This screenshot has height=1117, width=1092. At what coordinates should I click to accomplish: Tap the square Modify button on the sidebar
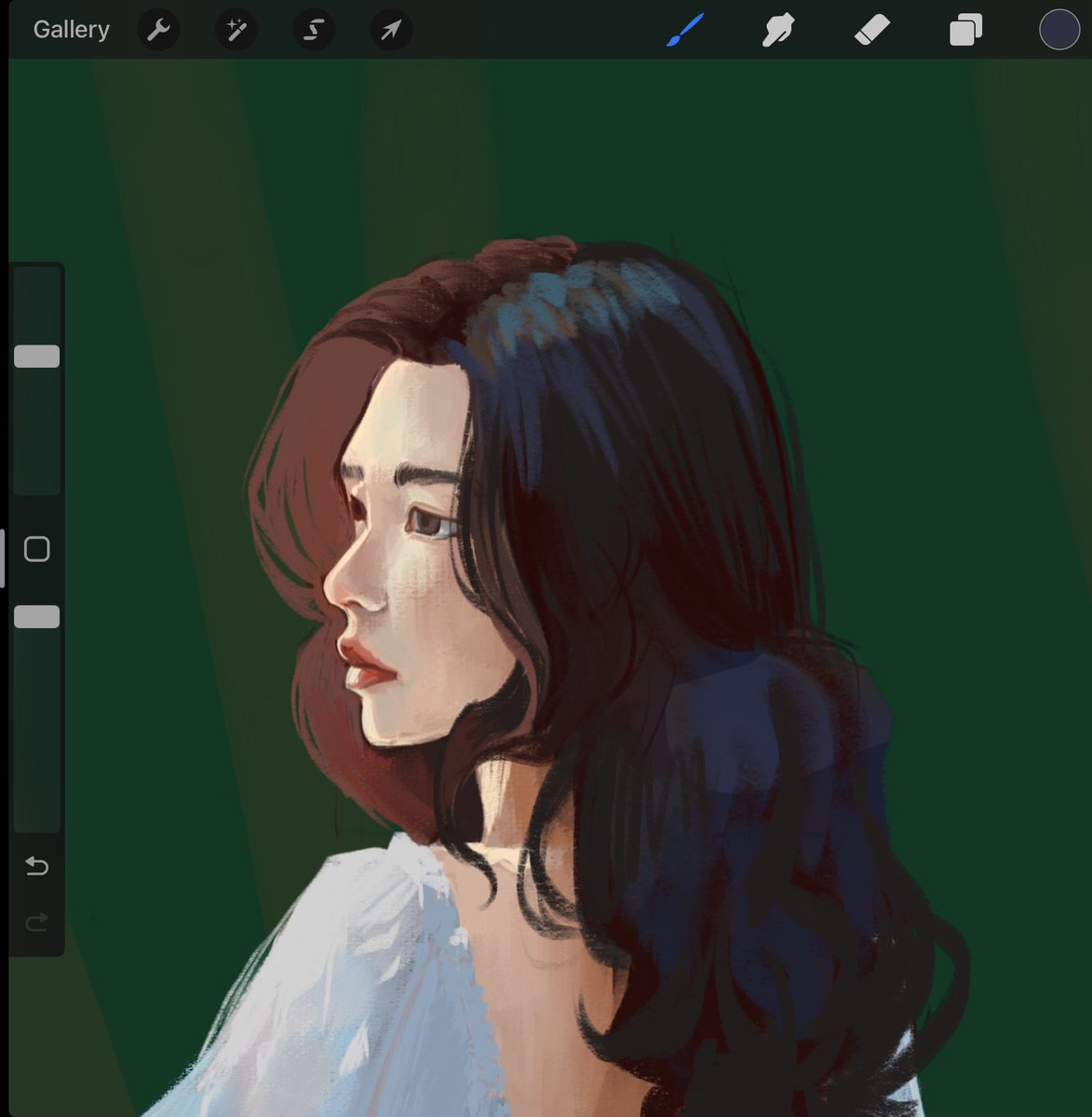point(37,549)
